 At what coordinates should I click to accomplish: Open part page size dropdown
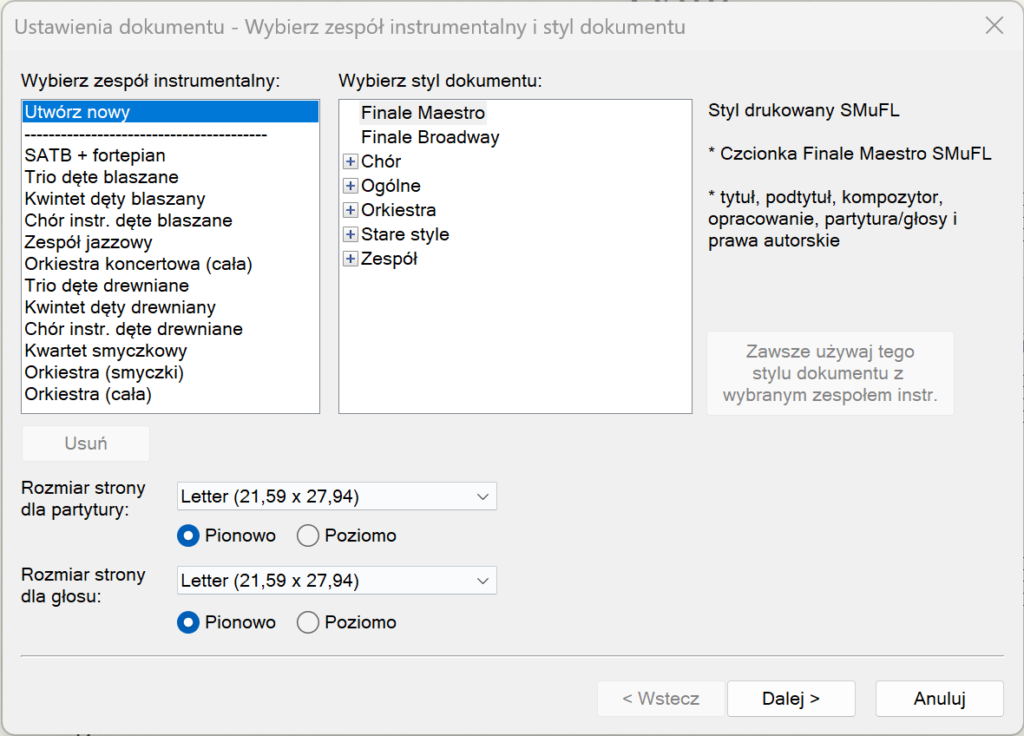pyautogui.click(x=337, y=581)
